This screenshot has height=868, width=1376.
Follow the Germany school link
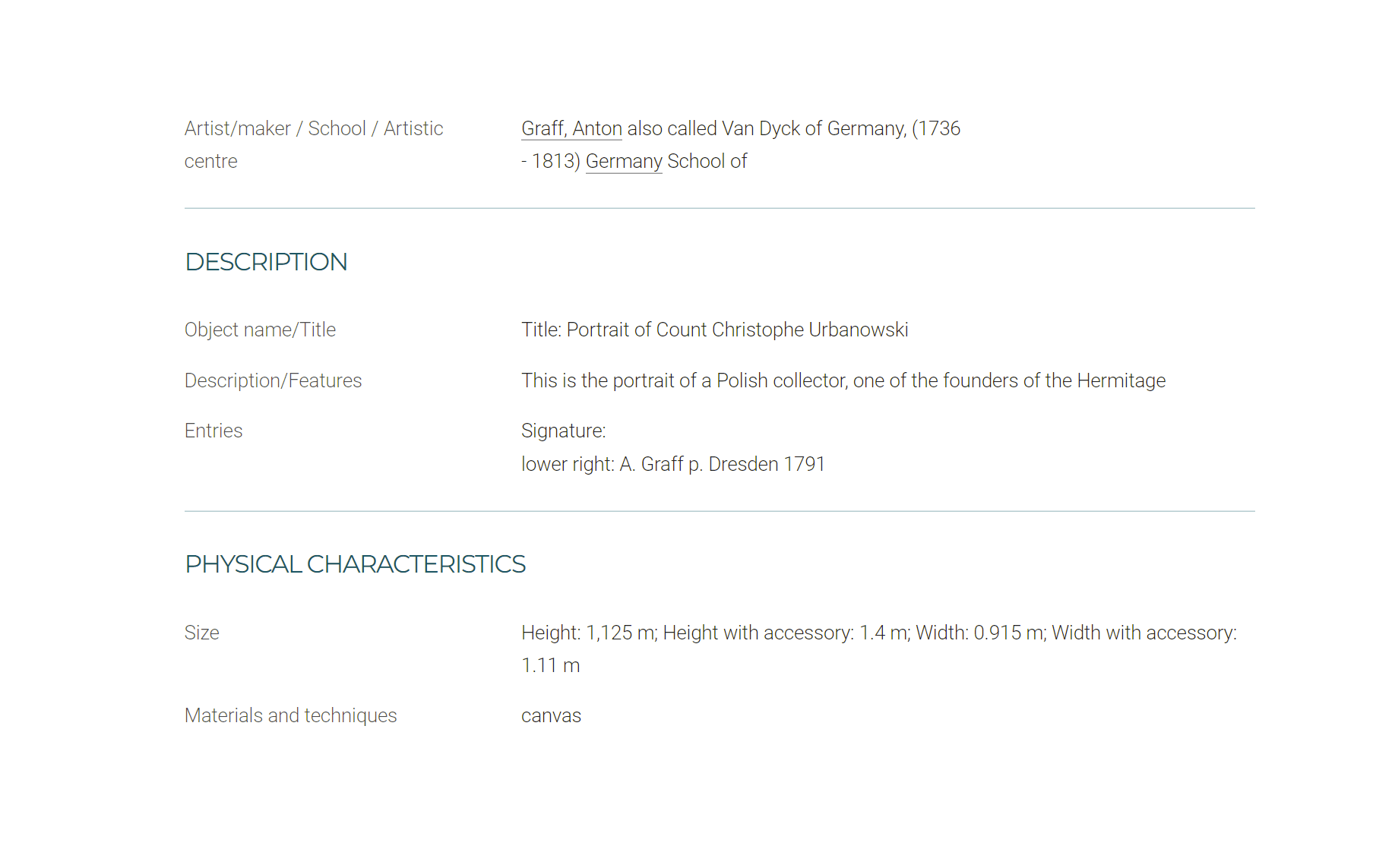pos(624,162)
